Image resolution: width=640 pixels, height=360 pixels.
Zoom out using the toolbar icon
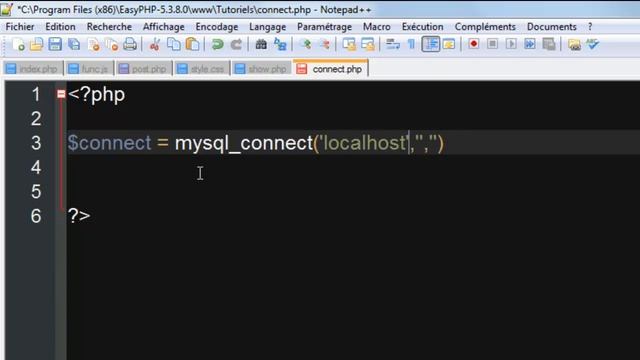coord(324,44)
